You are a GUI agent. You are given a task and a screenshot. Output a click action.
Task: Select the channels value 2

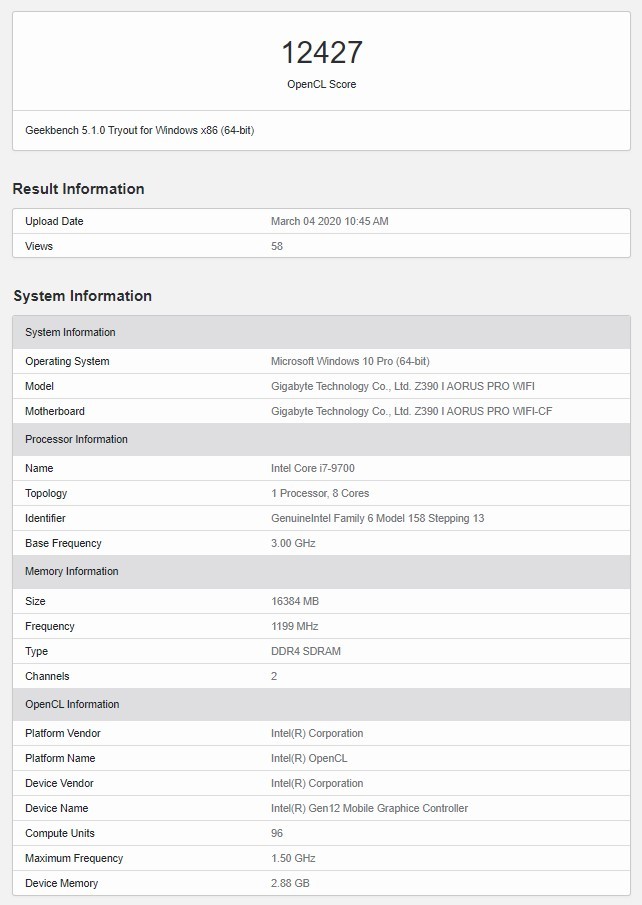click(274, 676)
